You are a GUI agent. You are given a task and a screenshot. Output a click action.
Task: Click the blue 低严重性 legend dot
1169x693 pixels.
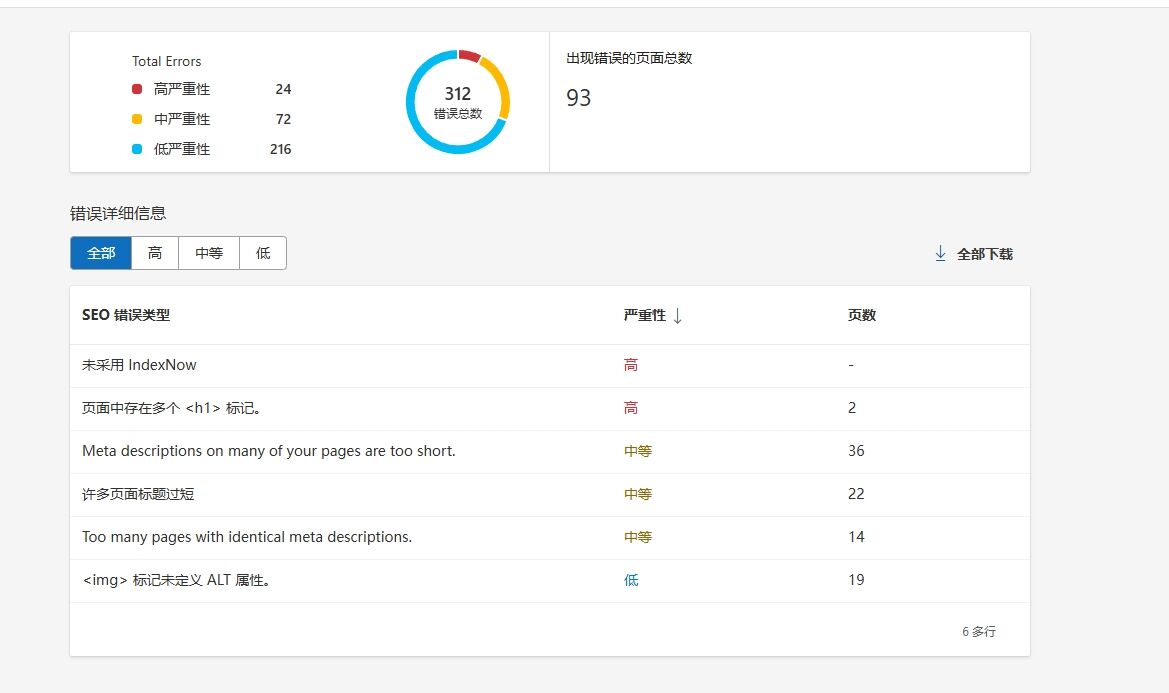pyautogui.click(x=137, y=149)
